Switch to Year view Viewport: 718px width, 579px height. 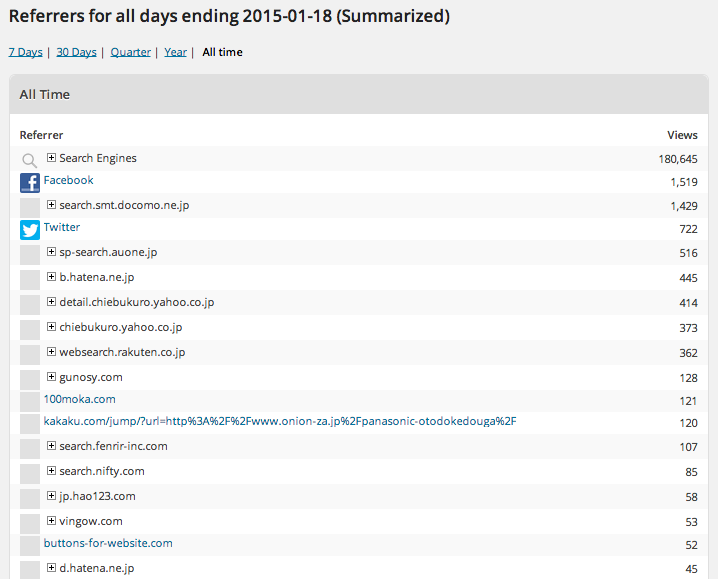click(x=175, y=52)
